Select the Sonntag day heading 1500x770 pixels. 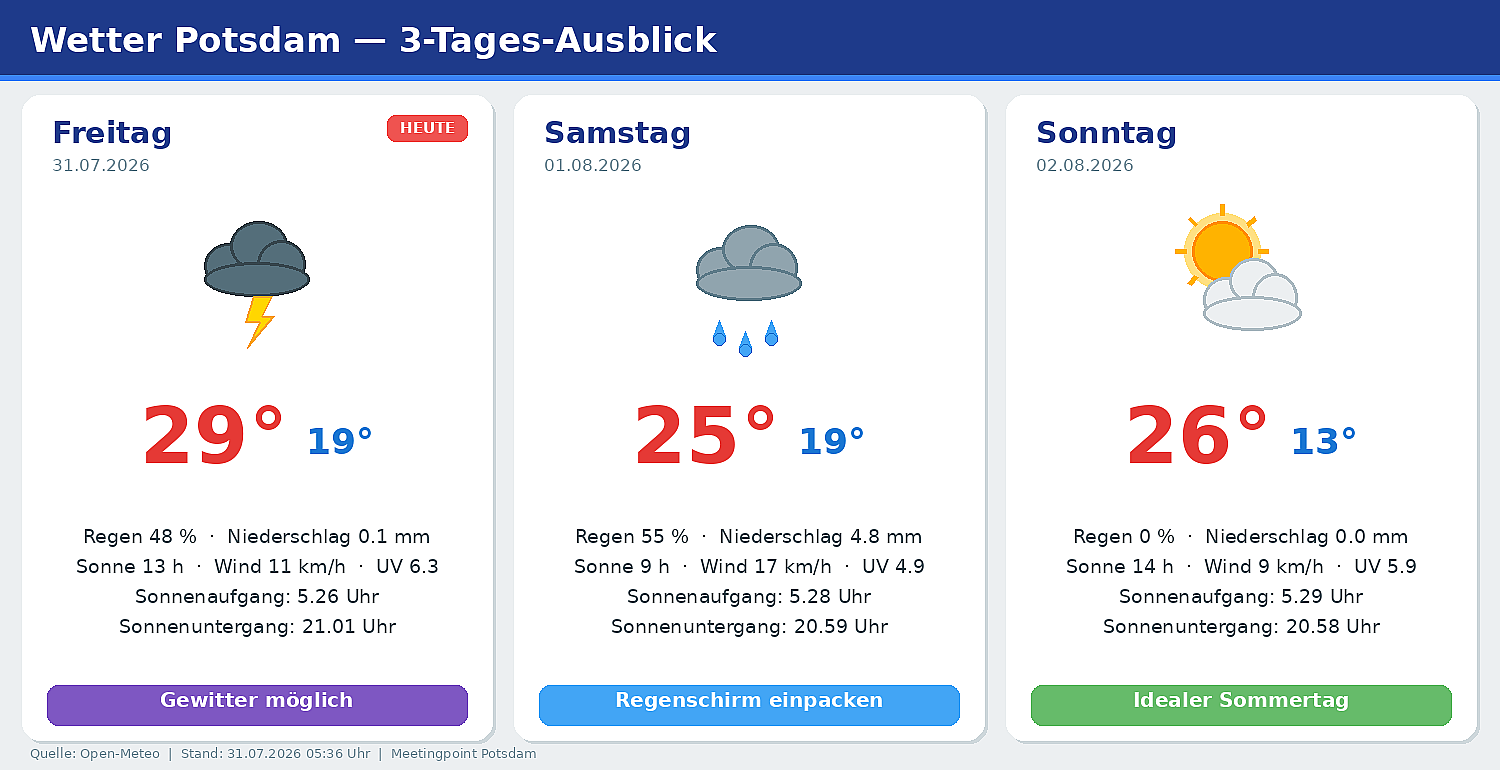click(1106, 133)
